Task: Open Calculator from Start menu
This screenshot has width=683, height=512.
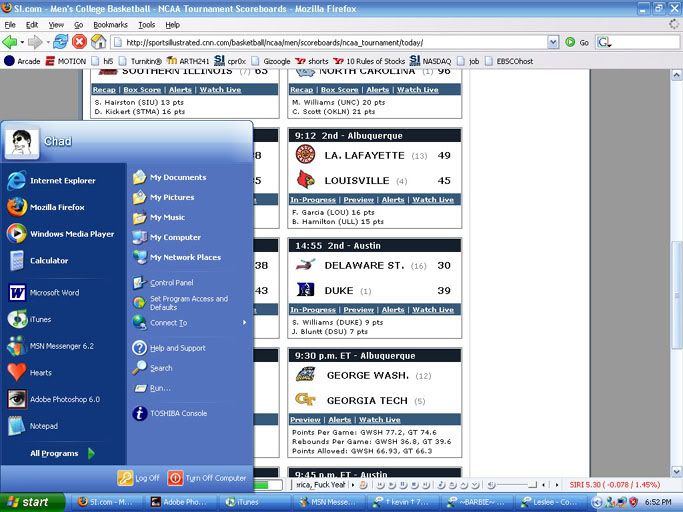Action: coord(38,261)
